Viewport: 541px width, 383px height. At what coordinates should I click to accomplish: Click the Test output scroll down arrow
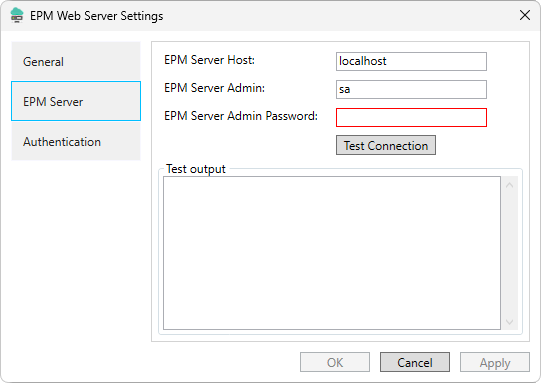click(x=510, y=322)
